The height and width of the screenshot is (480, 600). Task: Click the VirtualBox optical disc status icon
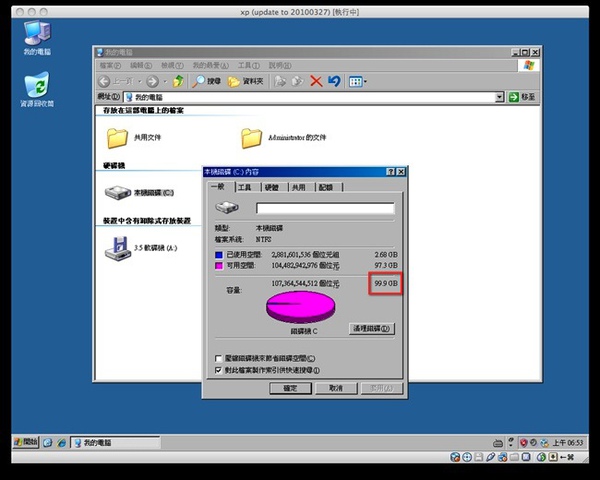point(467,457)
